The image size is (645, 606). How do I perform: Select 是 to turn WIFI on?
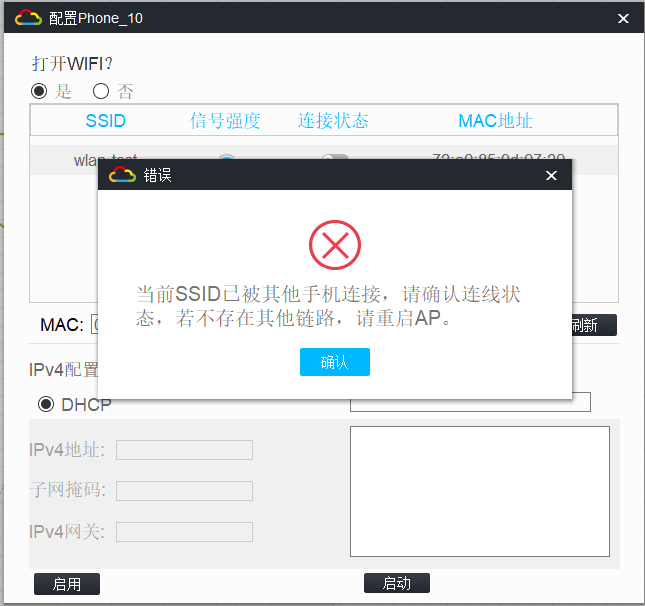(x=39, y=91)
